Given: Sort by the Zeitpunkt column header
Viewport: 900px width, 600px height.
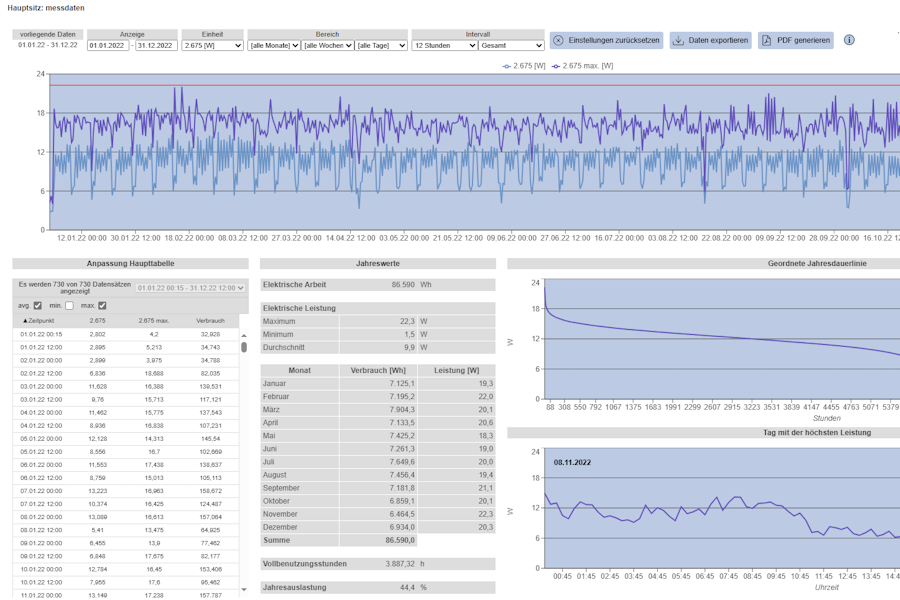Looking at the screenshot, I should tap(38, 320).
